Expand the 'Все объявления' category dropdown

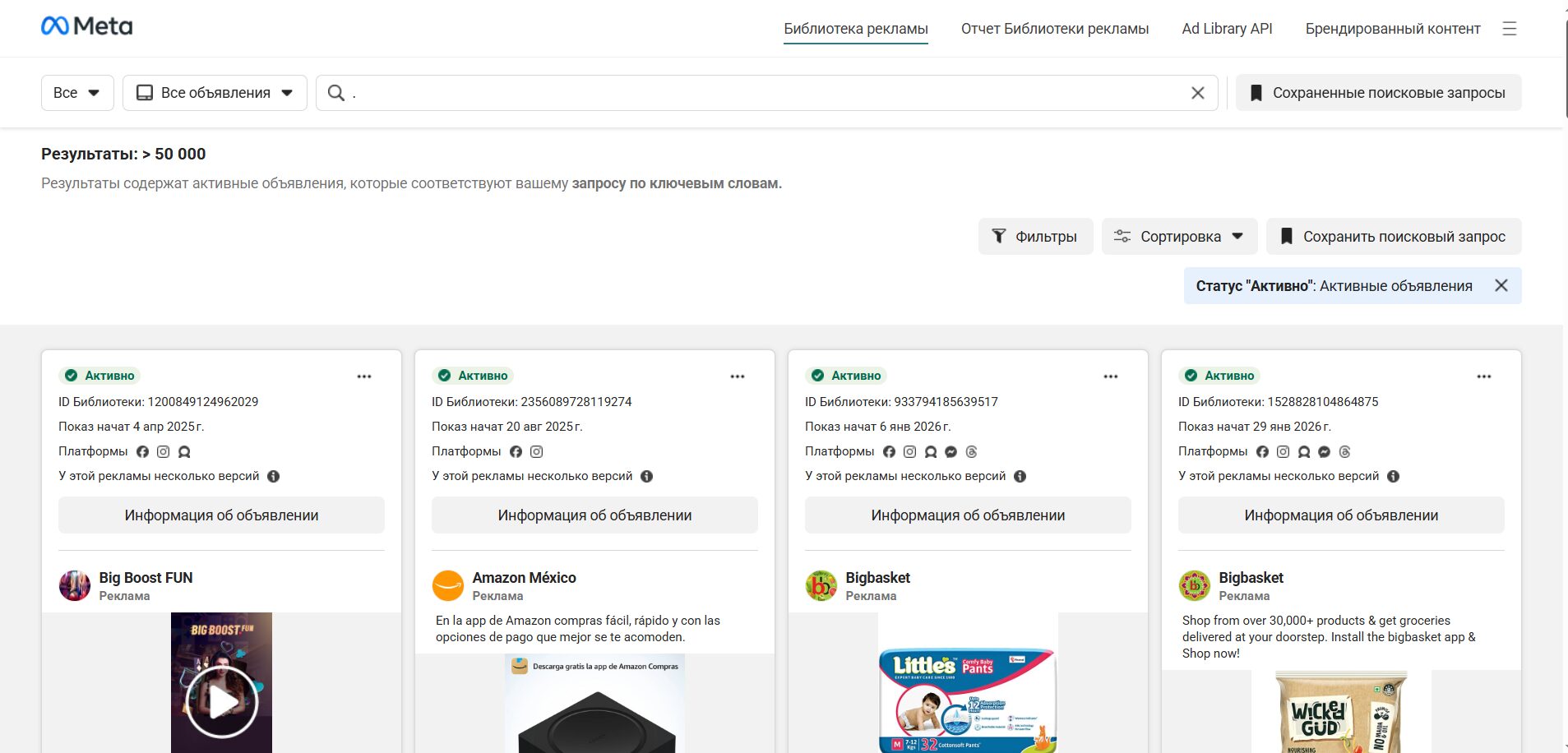(214, 92)
